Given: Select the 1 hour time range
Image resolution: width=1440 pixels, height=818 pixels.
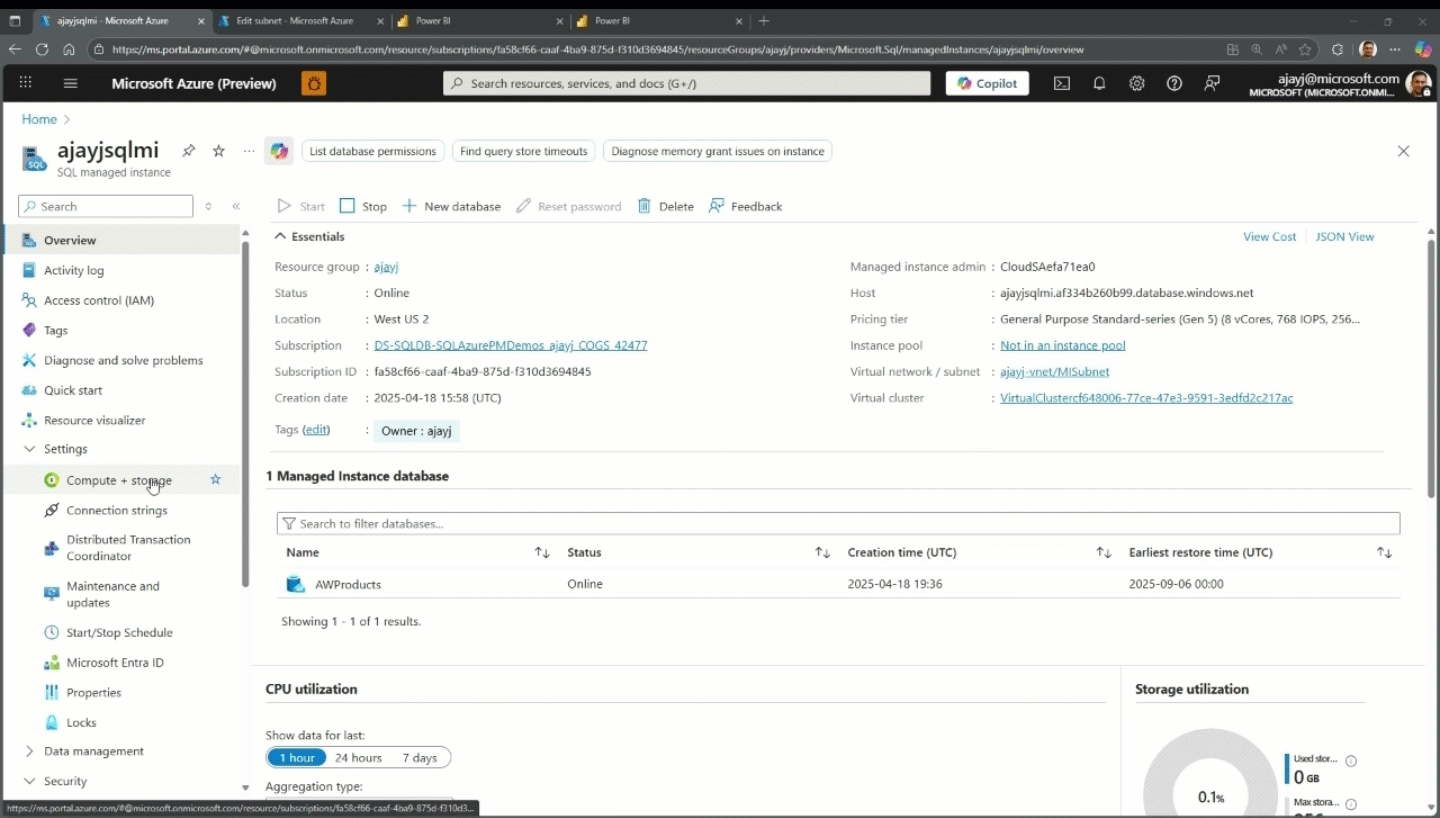Looking at the screenshot, I should [x=297, y=757].
